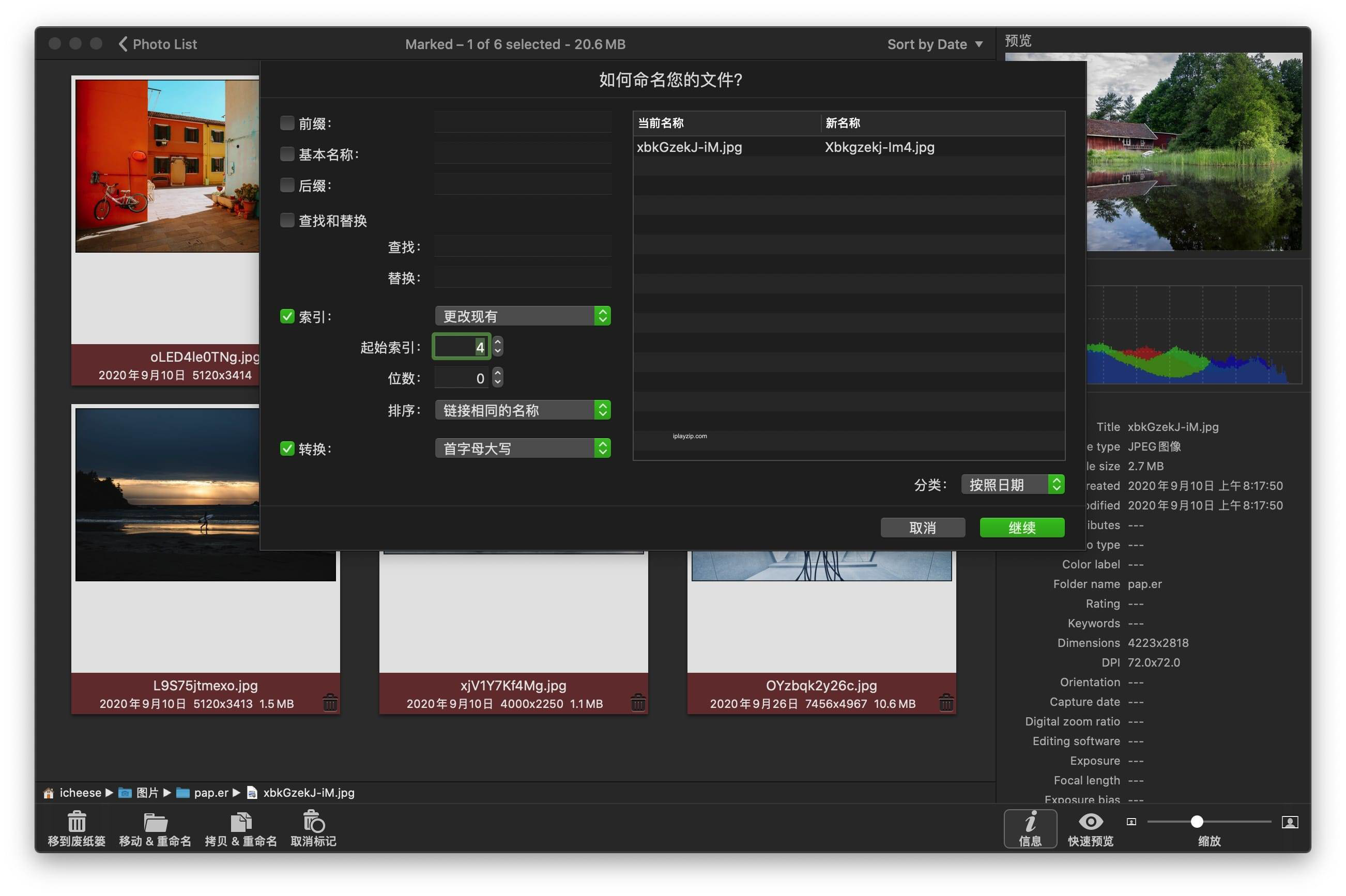Click the Title value xbkGzekJ-iM.jpg

(1173, 427)
